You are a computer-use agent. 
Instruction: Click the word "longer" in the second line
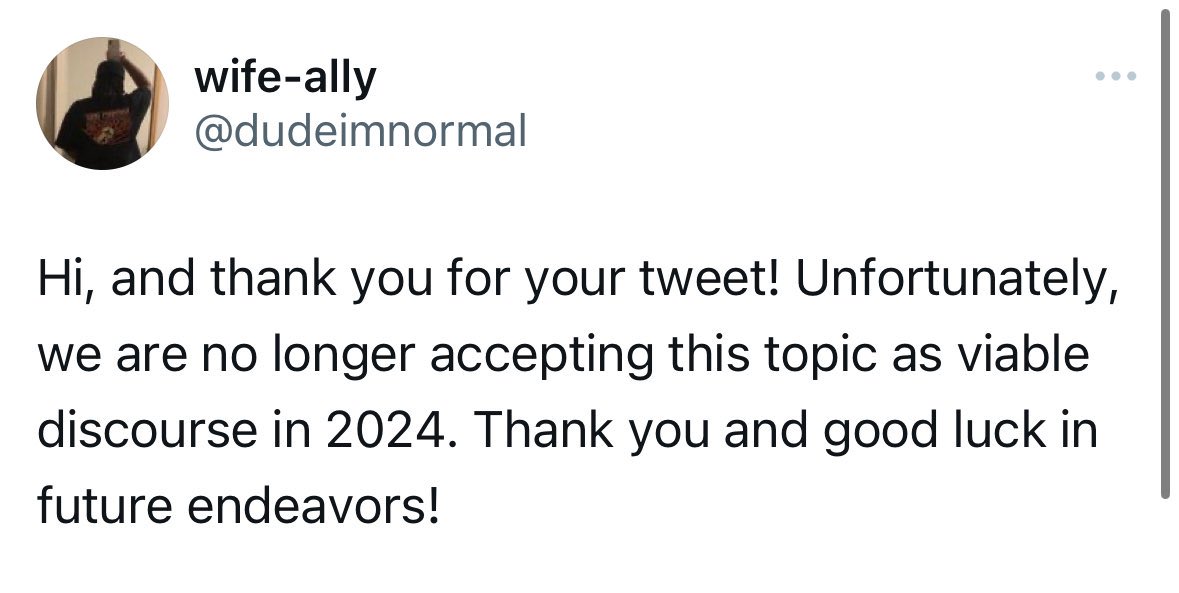tap(344, 356)
